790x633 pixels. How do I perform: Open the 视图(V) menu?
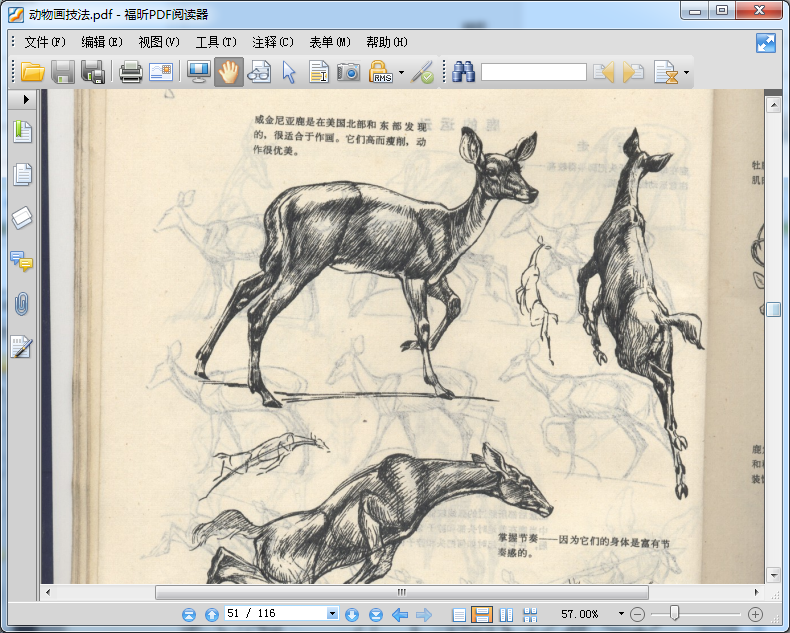pos(159,42)
